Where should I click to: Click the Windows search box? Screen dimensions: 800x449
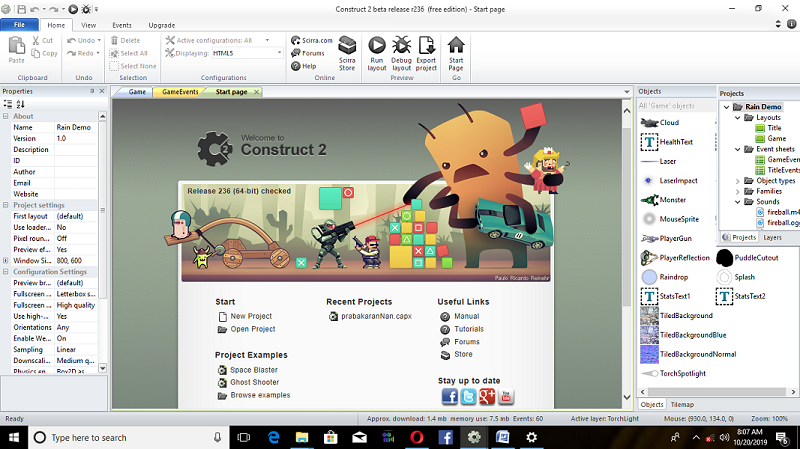[x=129, y=437]
